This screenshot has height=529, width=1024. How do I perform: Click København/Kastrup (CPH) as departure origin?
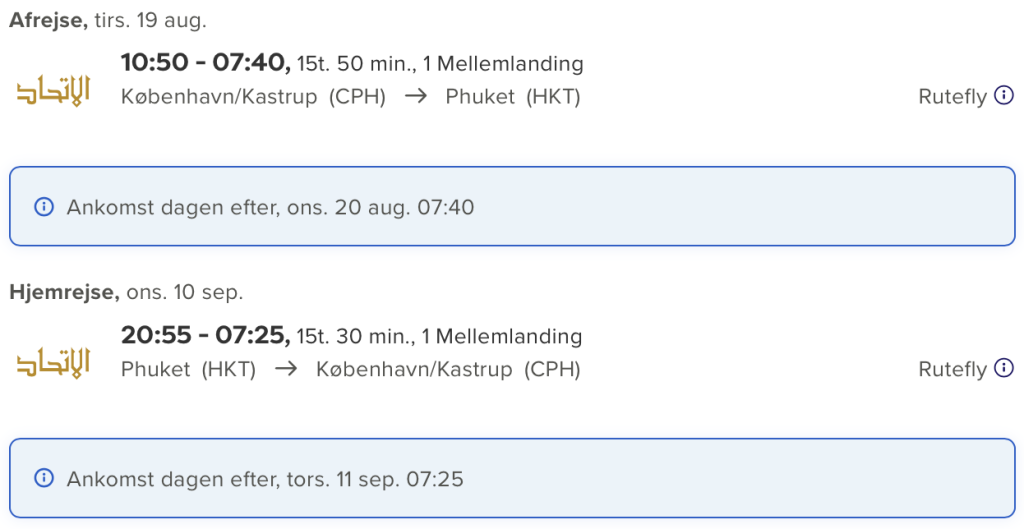253,97
